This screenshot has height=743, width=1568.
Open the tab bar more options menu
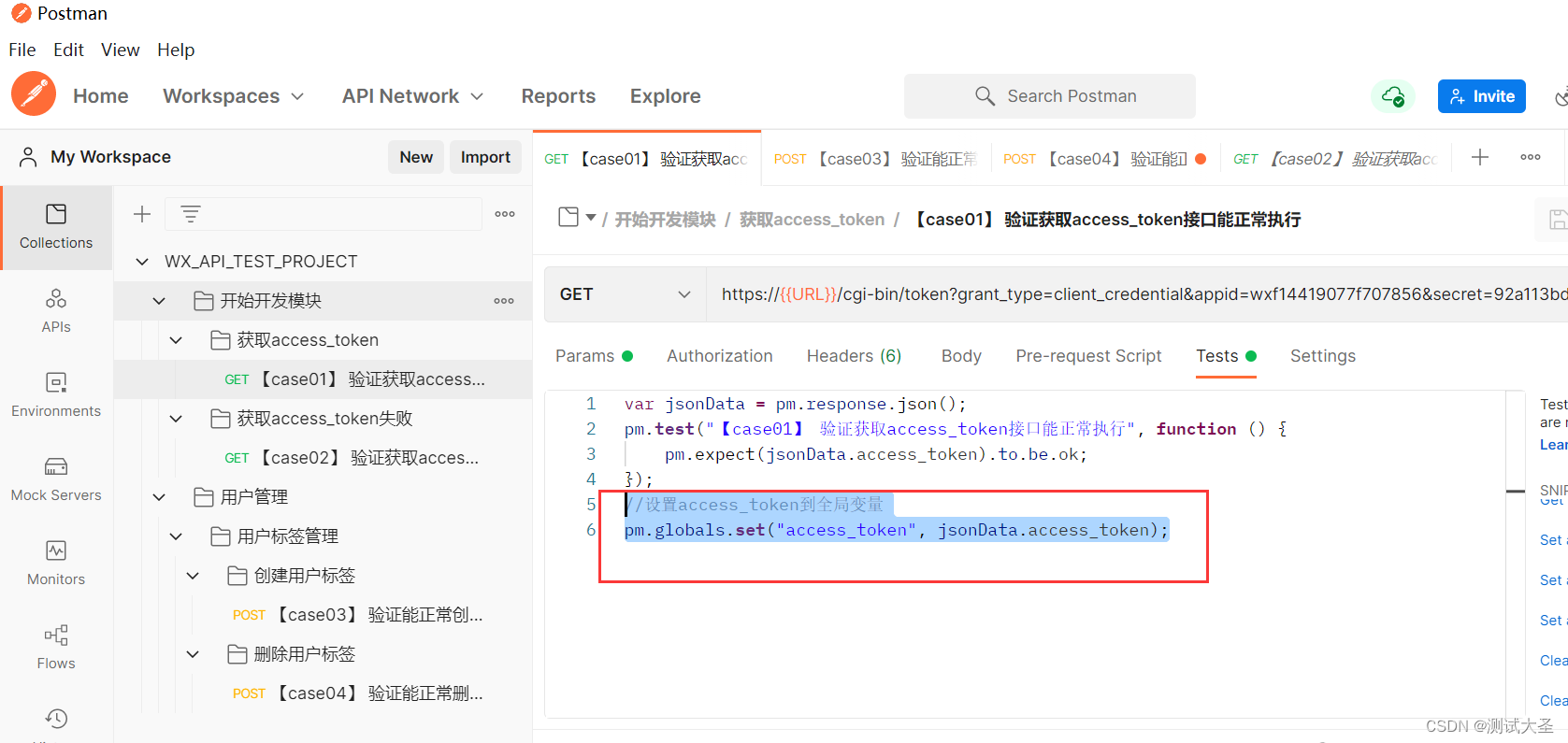(x=1531, y=157)
